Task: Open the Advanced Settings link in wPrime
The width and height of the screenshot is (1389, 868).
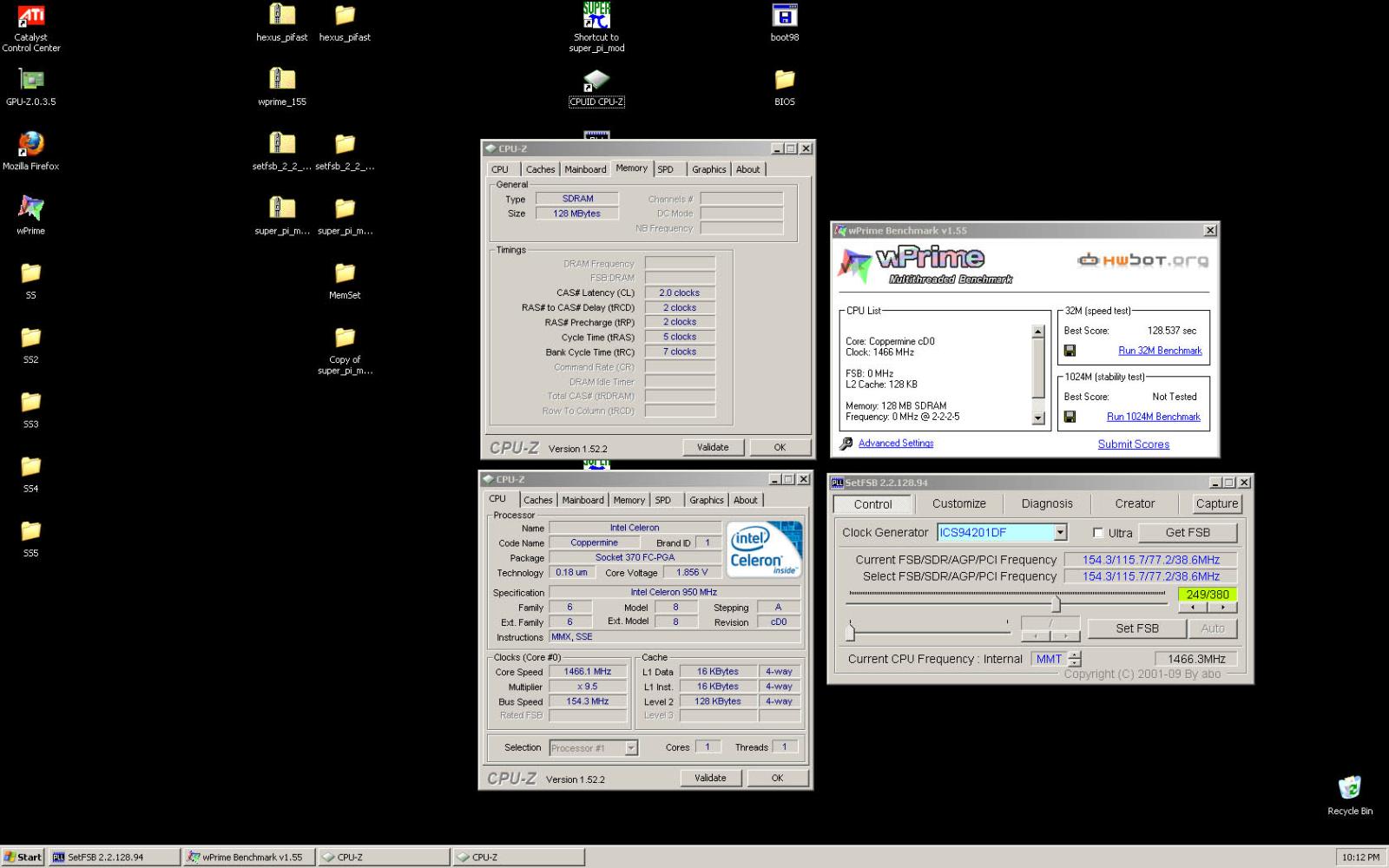Action: tap(896, 444)
